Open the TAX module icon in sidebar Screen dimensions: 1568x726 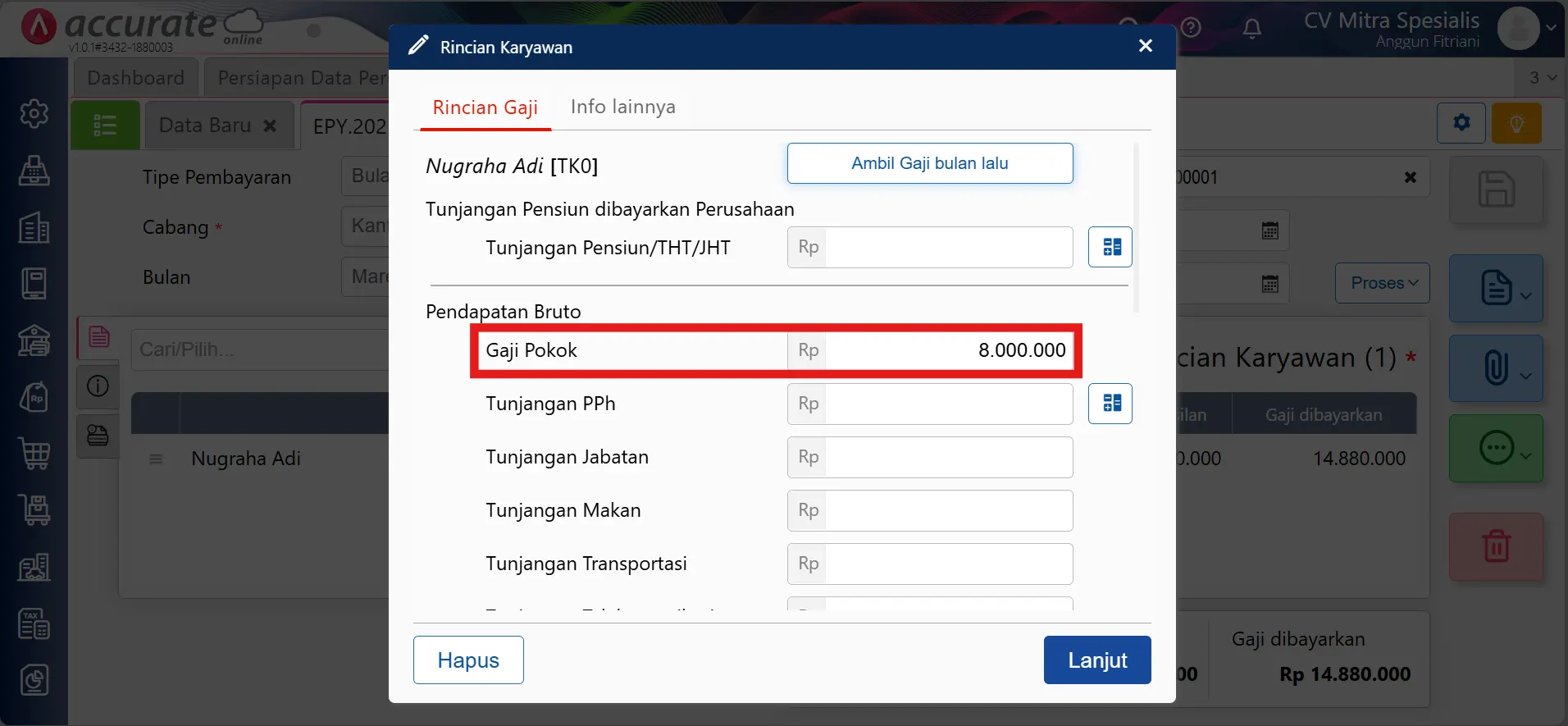(x=34, y=623)
